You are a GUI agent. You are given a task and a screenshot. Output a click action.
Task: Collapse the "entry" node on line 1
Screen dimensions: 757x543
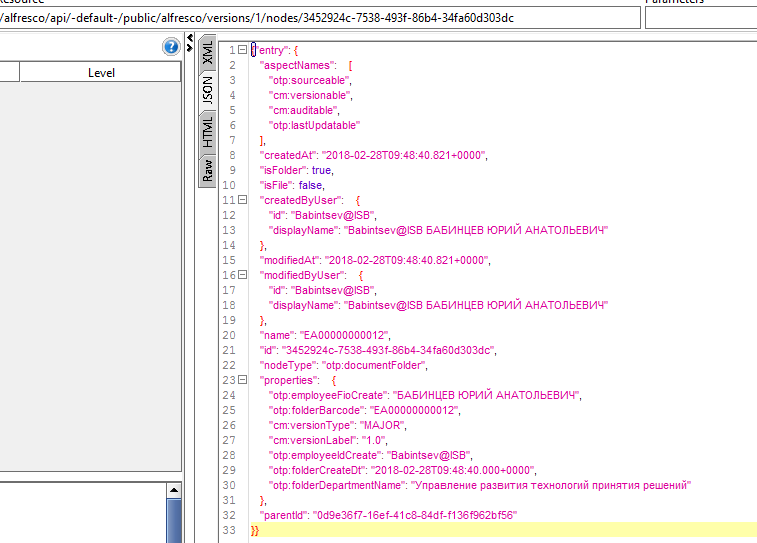[x=242, y=50]
